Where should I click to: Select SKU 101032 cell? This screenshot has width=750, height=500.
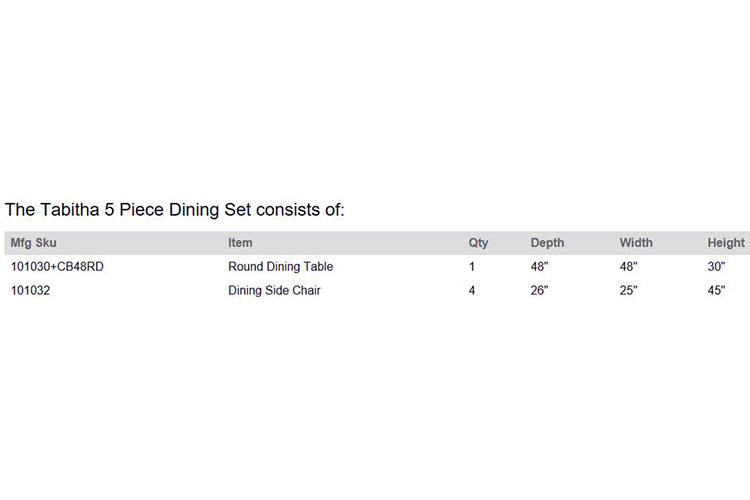pyautogui.click(x=31, y=290)
